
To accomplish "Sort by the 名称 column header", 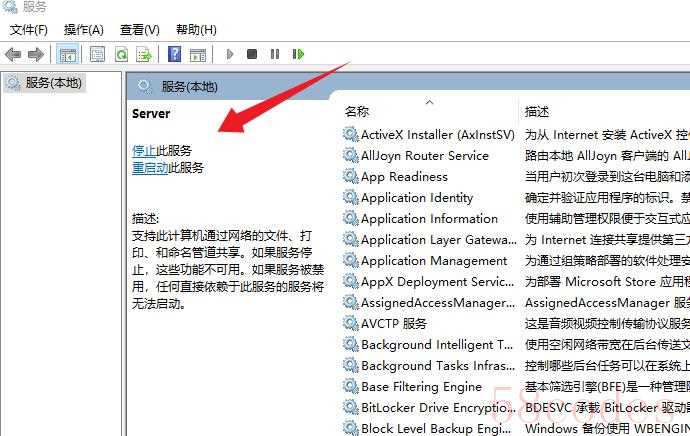I will point(357,111).
